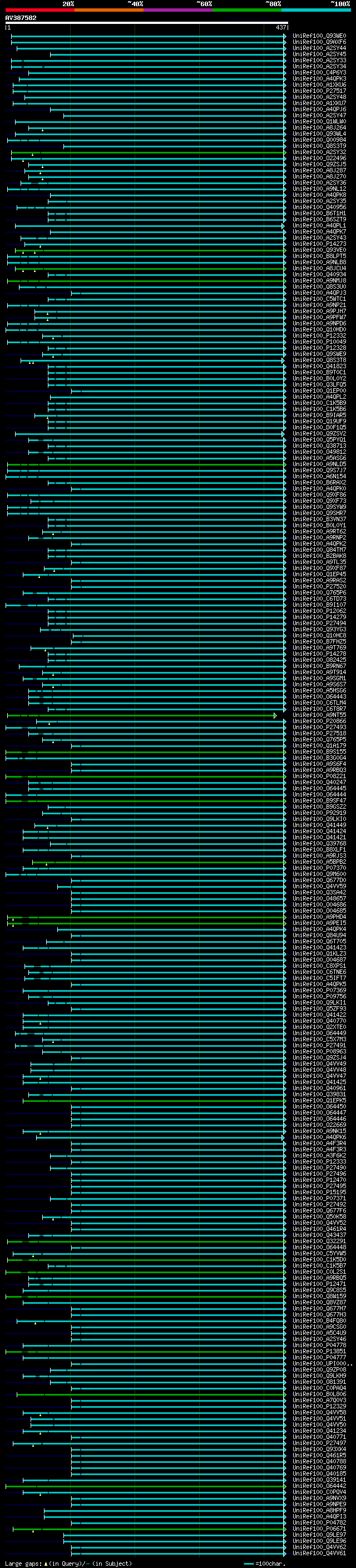The width and height of the screenshot is (356, 1568).
Task: Select truncated label UniRef100_UPI000..
Action: (322, 1363)
